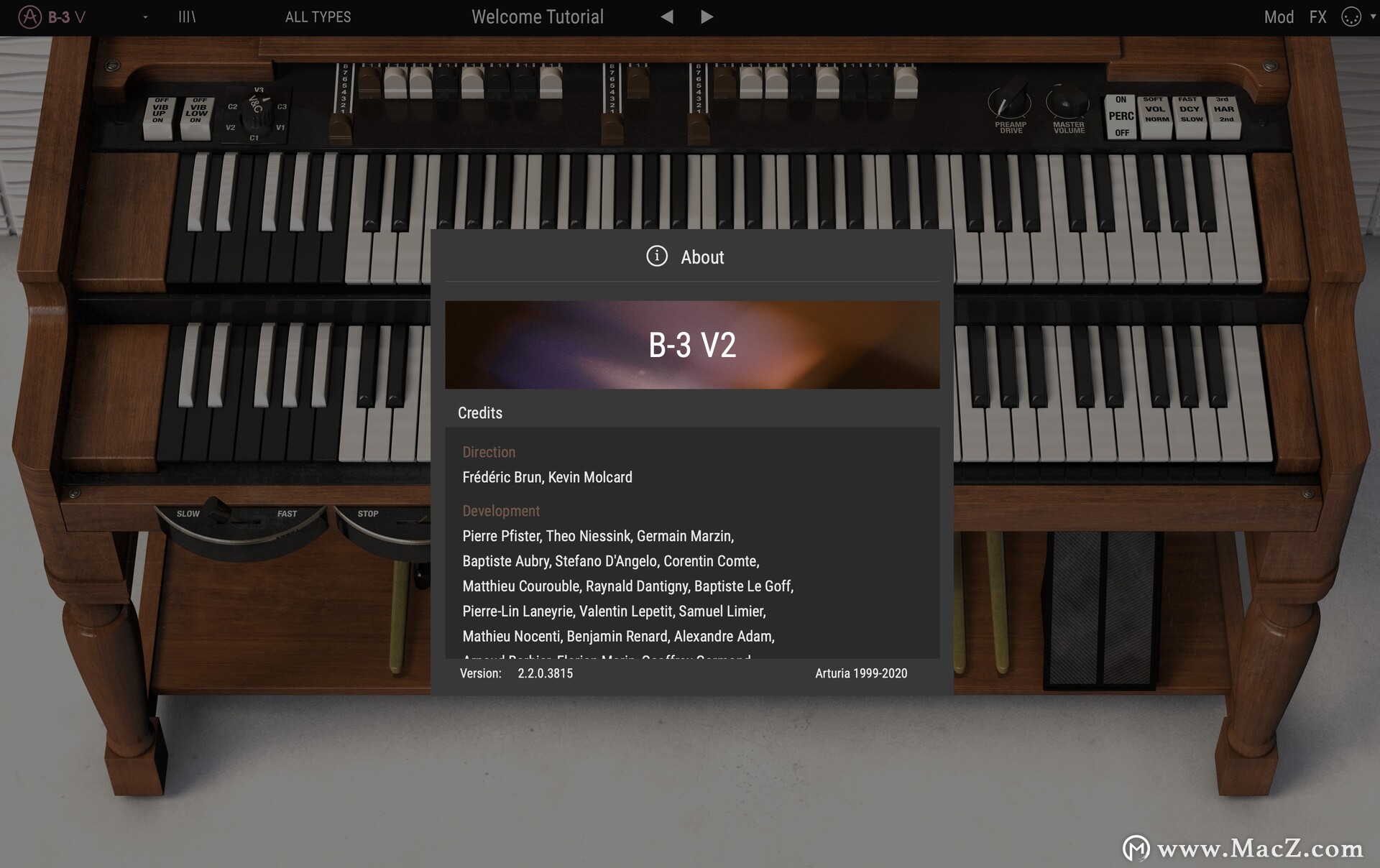Click the previous preset arrow button
The width and height of the screenshot is (1380, 868).
pyautogui.click(x=664, y=15)
